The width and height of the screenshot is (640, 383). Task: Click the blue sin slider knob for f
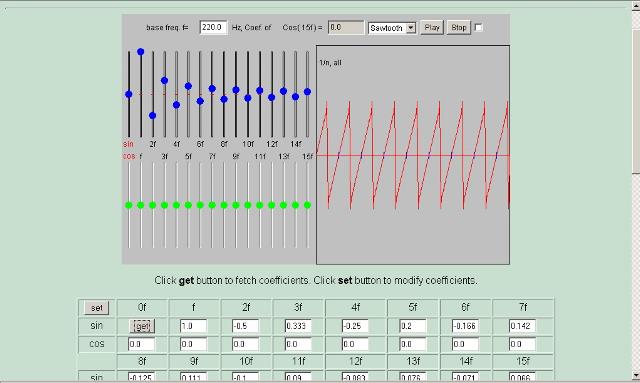(x=141, y=52)
